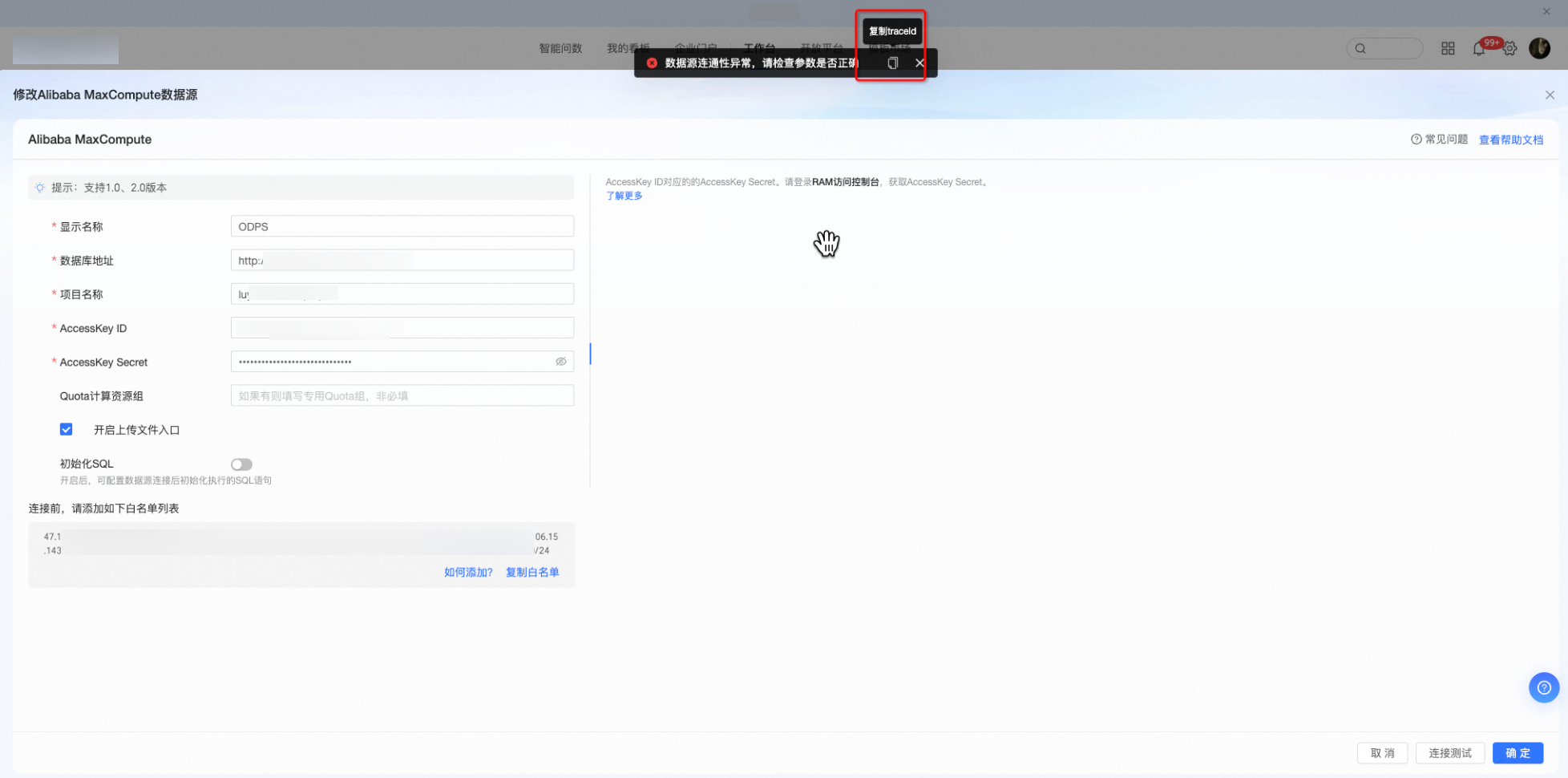Image resolution: width=1568 pixels, height=778 pixels.
Task: Focus the AccessKey ID input
Action: [x=402, y=327]
